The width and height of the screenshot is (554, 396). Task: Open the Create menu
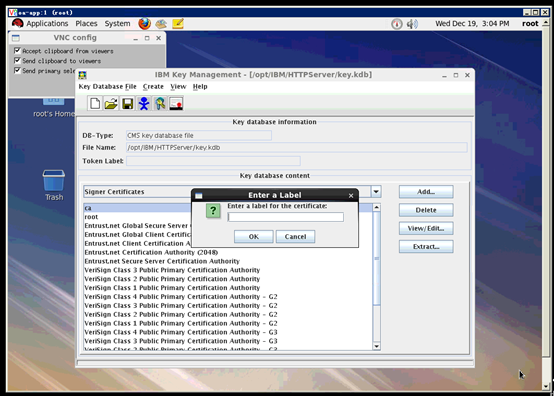pos(153,87)
